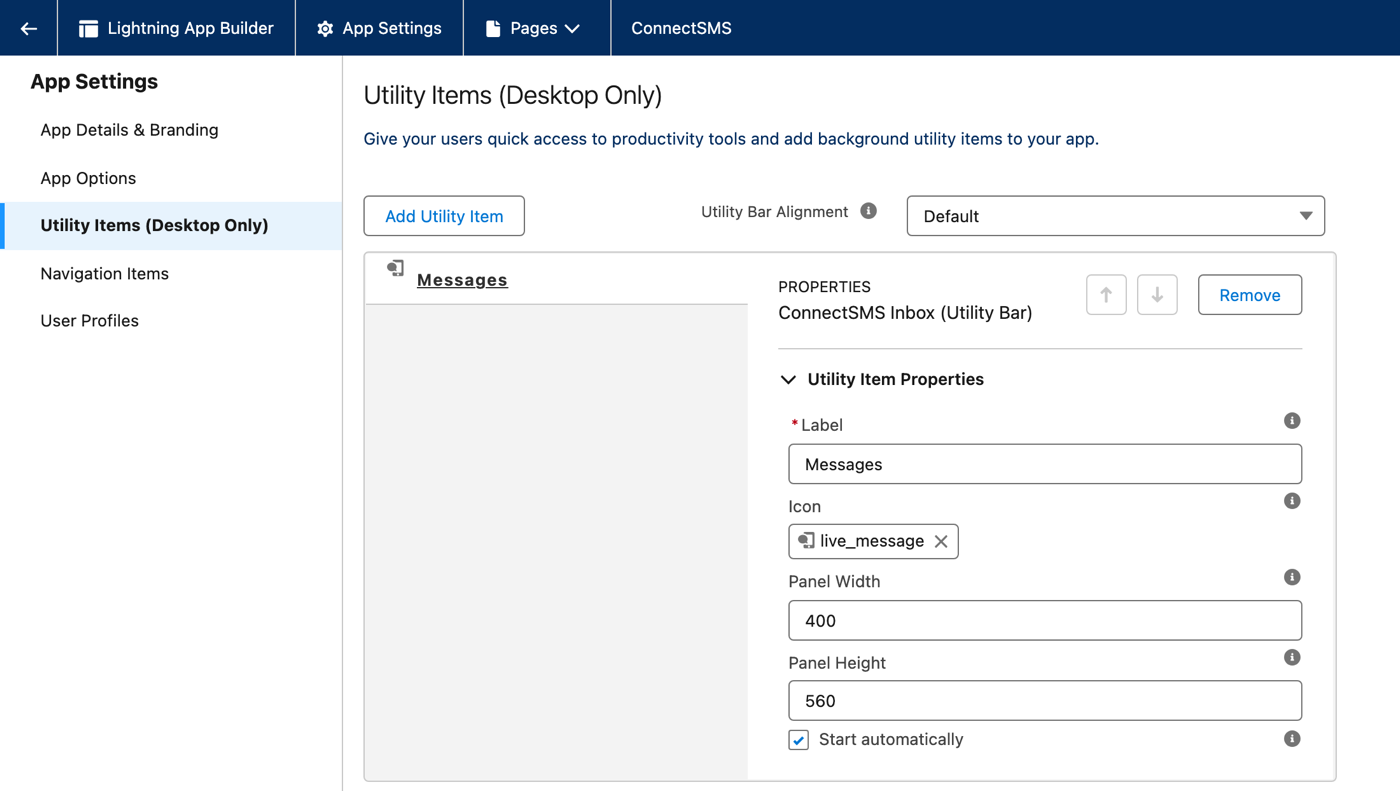Click the Panel Width info icon
The width and height of the screenshot is (1400, 791).
[1292, 577]
